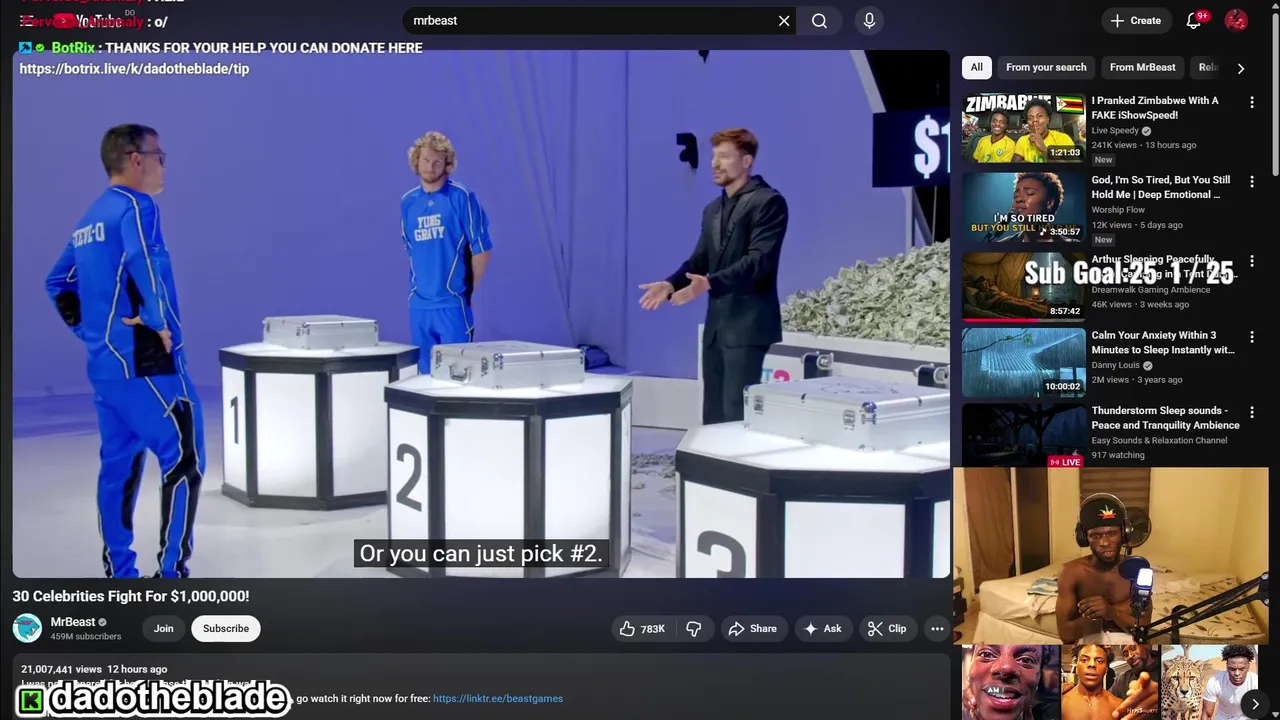Open the MrBeast channel name link
The width and height of the screenshot is (1280, 720).
[x=72, y=622]
